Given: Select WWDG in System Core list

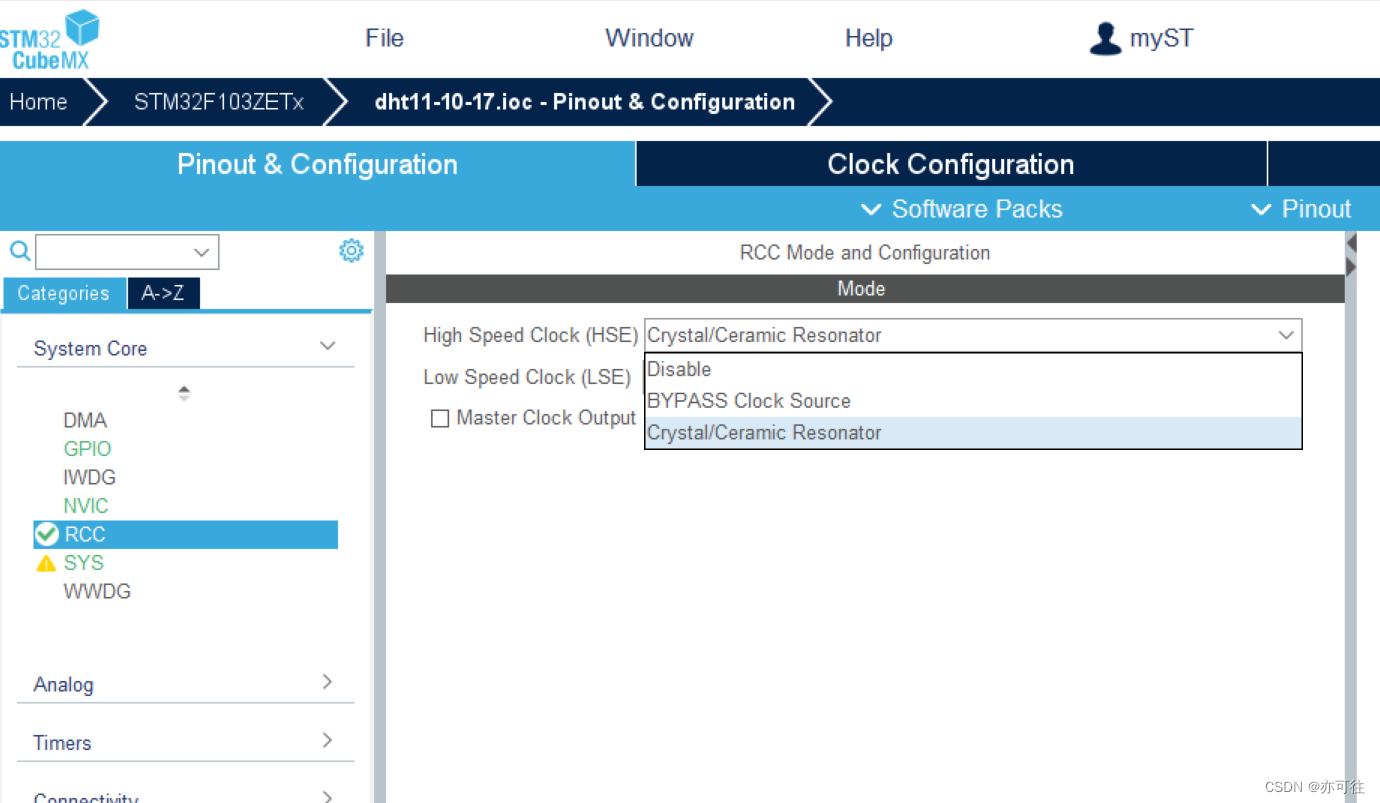Looking at the screenshot, I should (97, 591).
